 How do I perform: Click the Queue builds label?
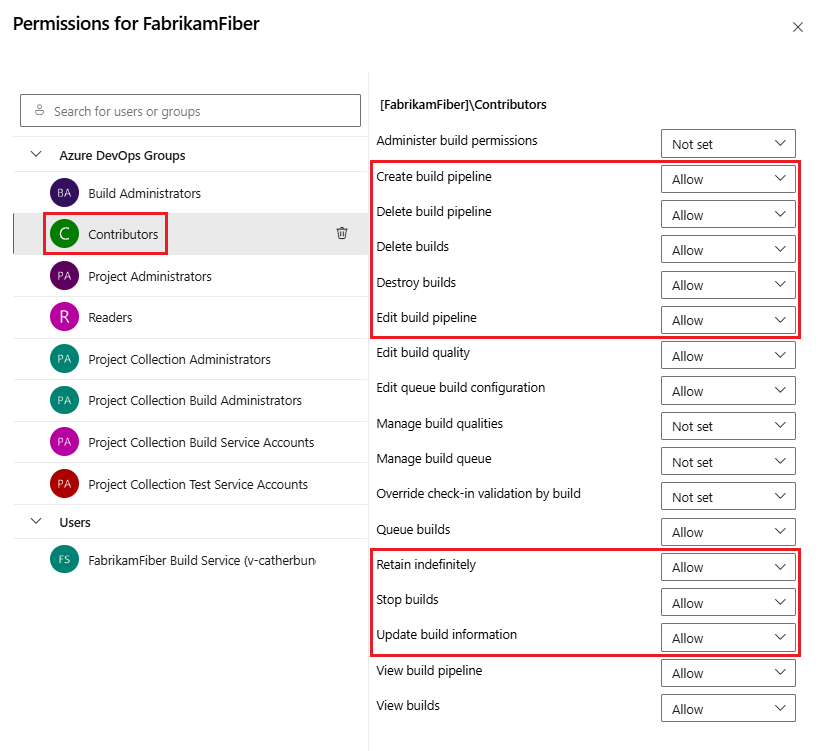click(413, 529)
